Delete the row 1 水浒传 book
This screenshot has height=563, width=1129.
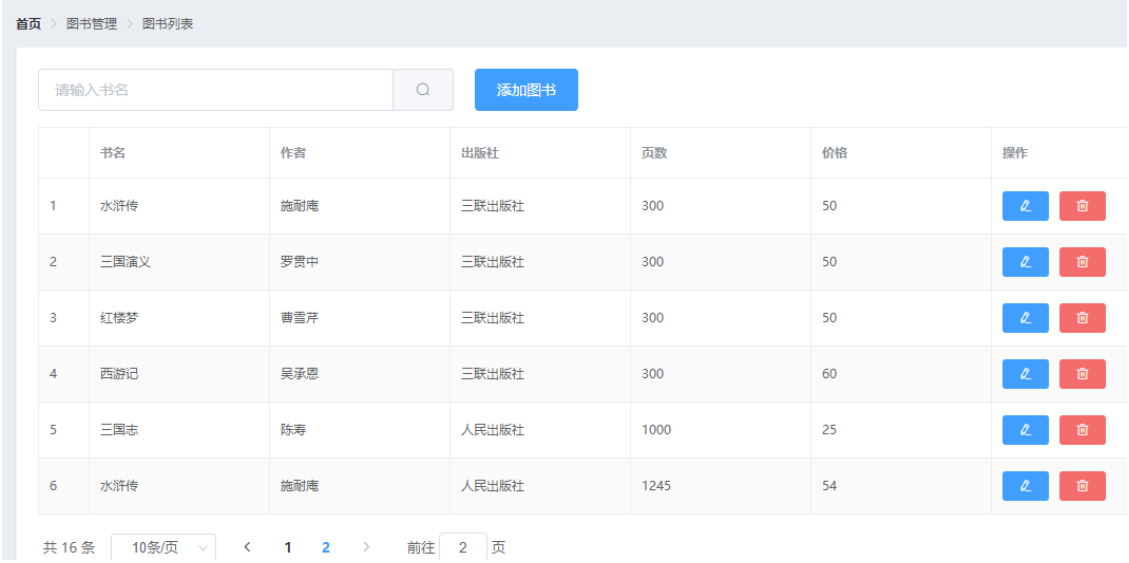[x=1082, y=206]
